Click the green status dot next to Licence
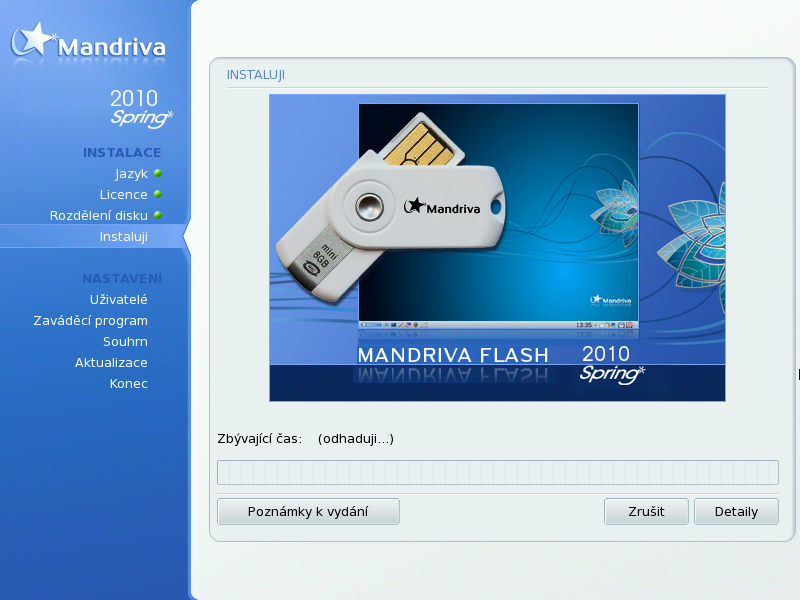The width and height of the screenshot is (800, 600). [158, 194]
